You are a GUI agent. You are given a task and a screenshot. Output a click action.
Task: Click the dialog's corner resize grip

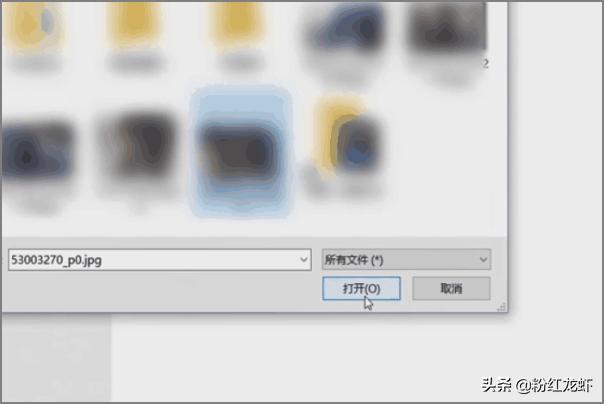[x=501, y=307]
